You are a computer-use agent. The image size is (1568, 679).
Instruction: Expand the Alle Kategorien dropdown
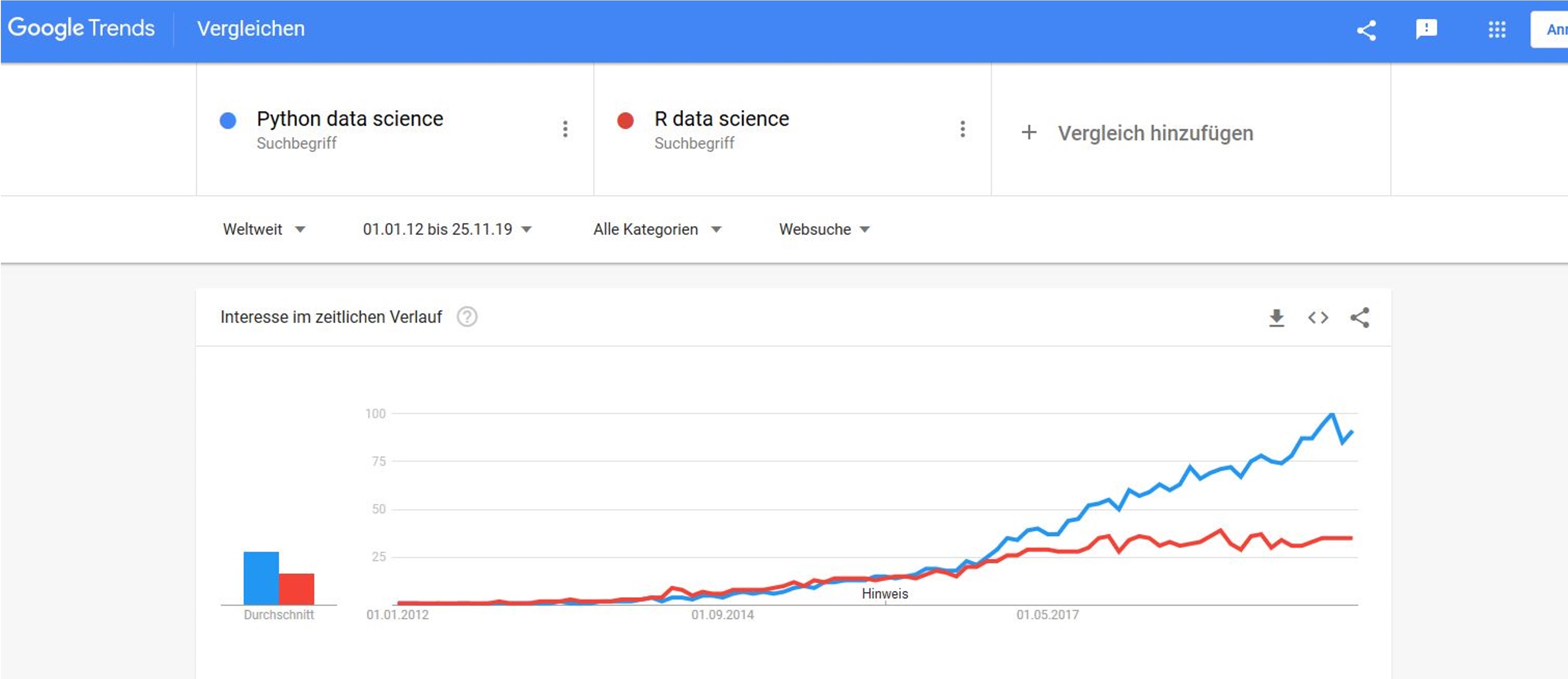[x=657, y=230]
